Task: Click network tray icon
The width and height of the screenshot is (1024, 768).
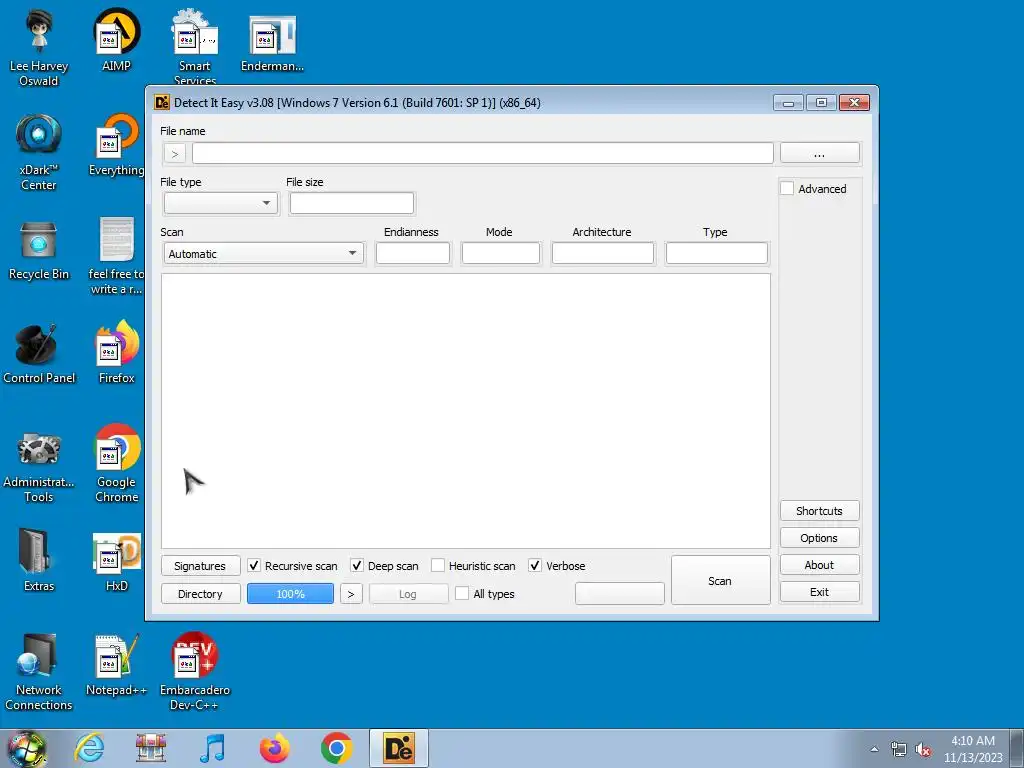Action: tap(899, 749)
